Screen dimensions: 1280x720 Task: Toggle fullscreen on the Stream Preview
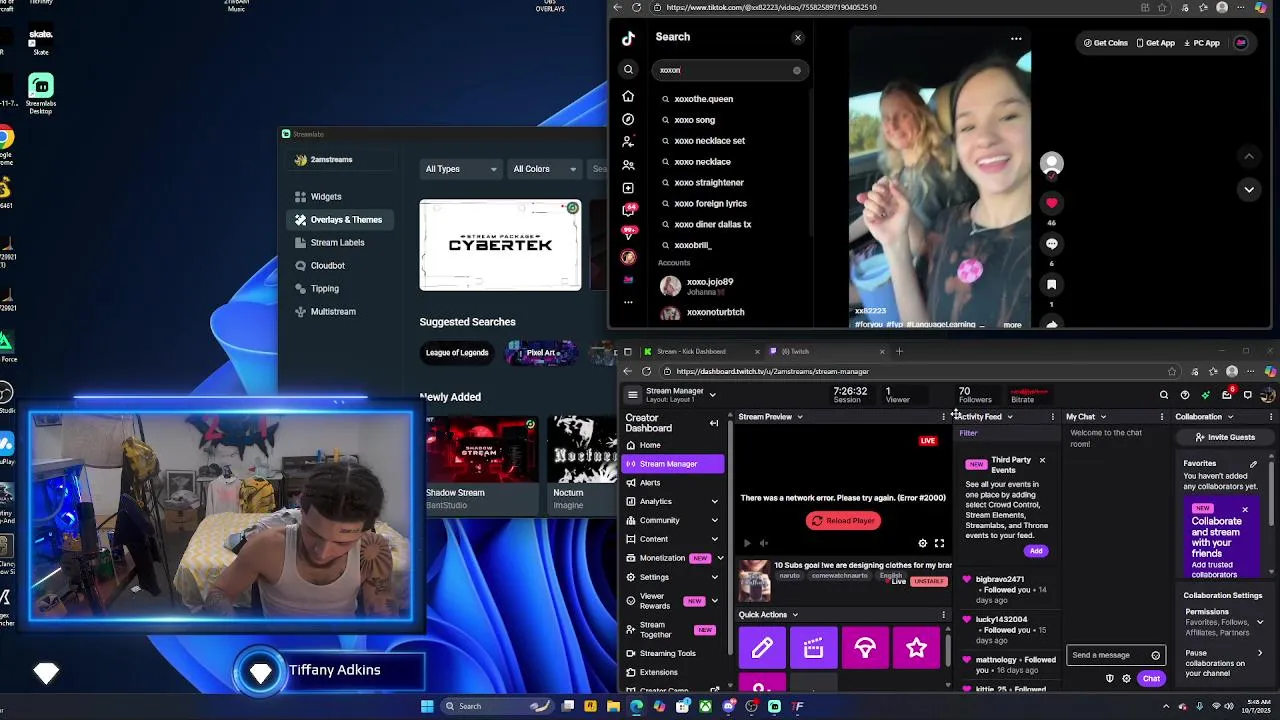[939, 543]
